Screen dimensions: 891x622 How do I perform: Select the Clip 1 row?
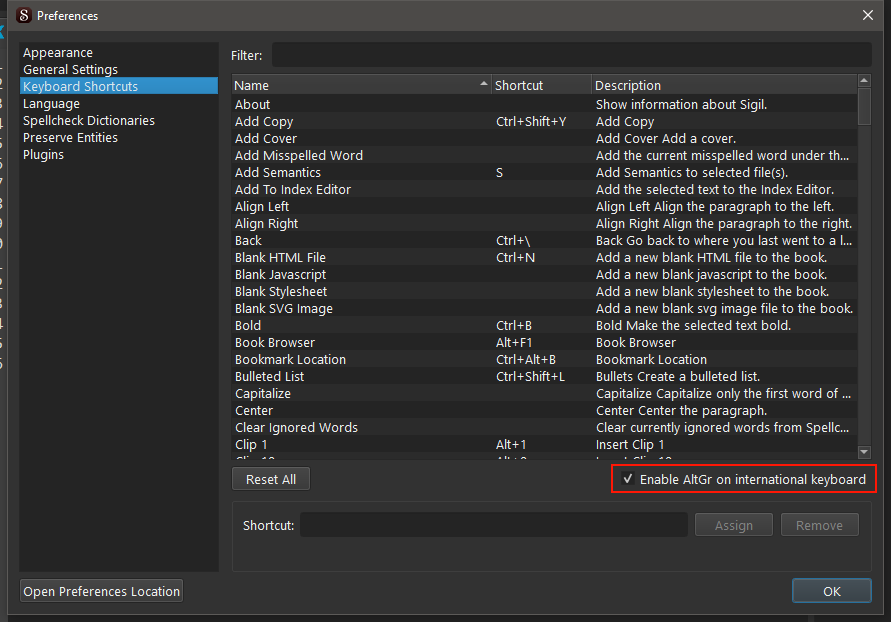click(544, 445)
